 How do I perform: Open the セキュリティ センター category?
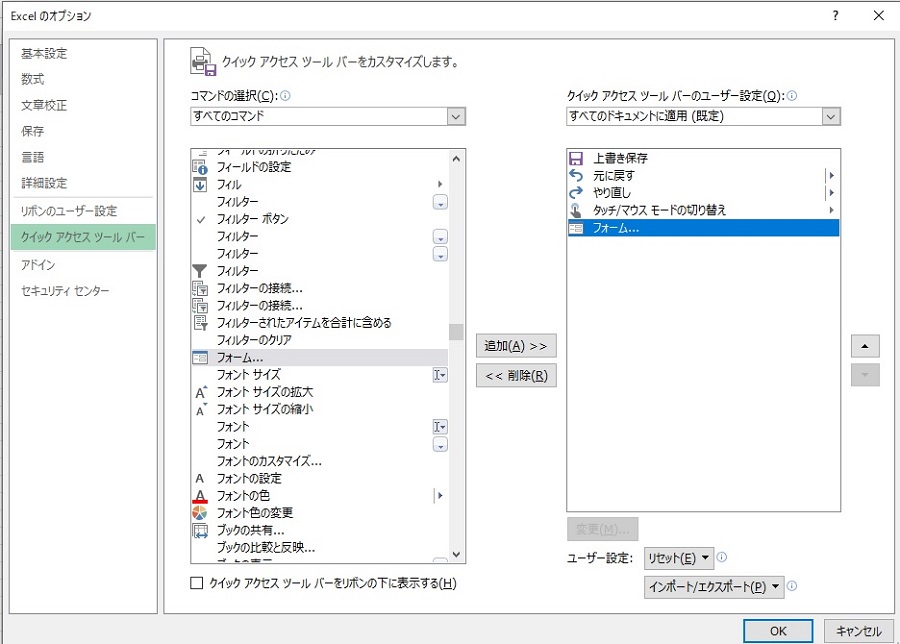65,290
